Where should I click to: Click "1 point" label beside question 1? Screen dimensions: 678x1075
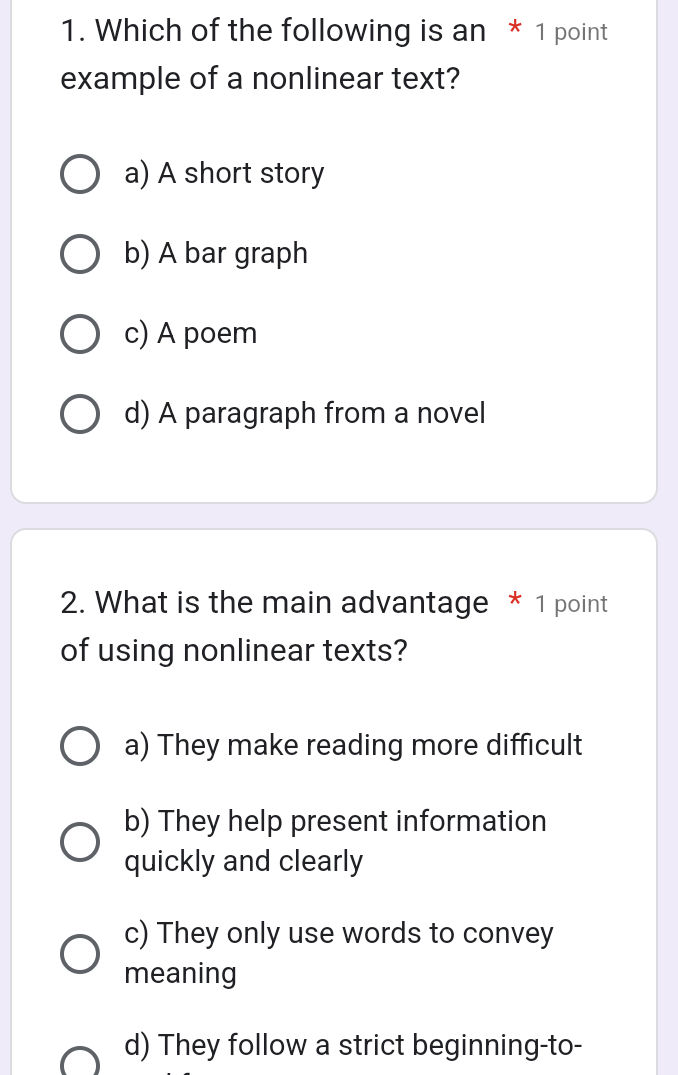pos(571,32)
